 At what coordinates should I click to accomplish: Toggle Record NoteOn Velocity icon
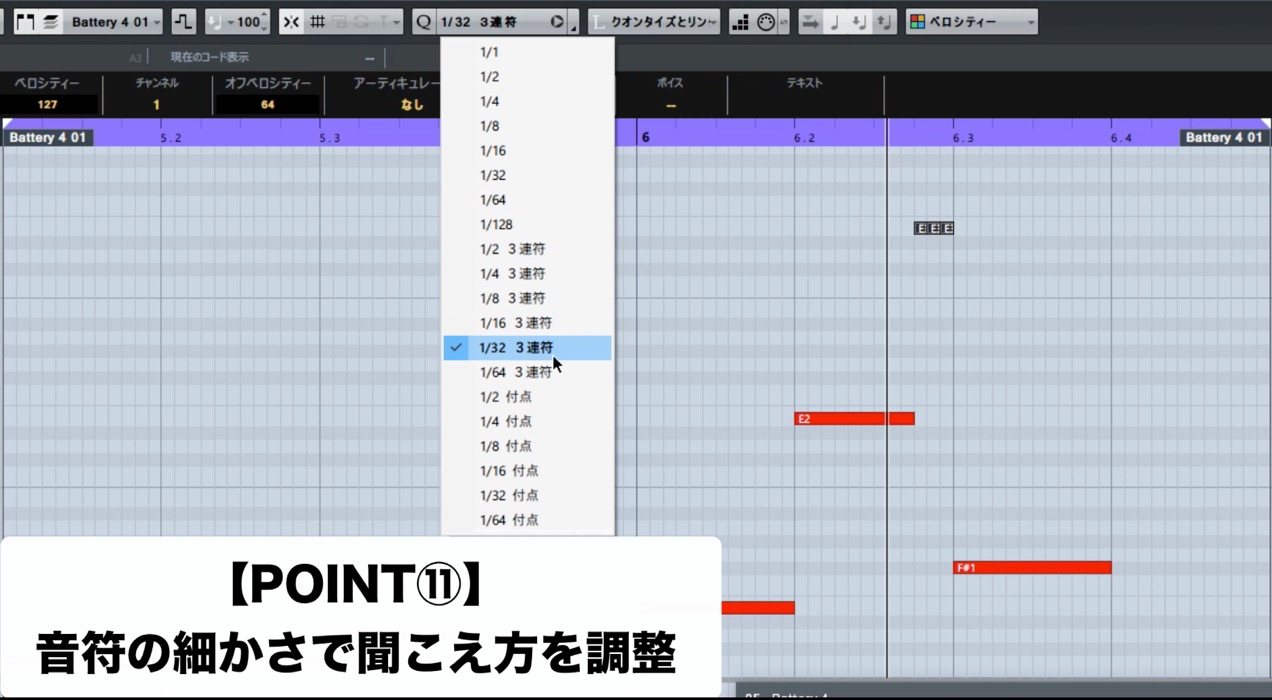[859, 21]
